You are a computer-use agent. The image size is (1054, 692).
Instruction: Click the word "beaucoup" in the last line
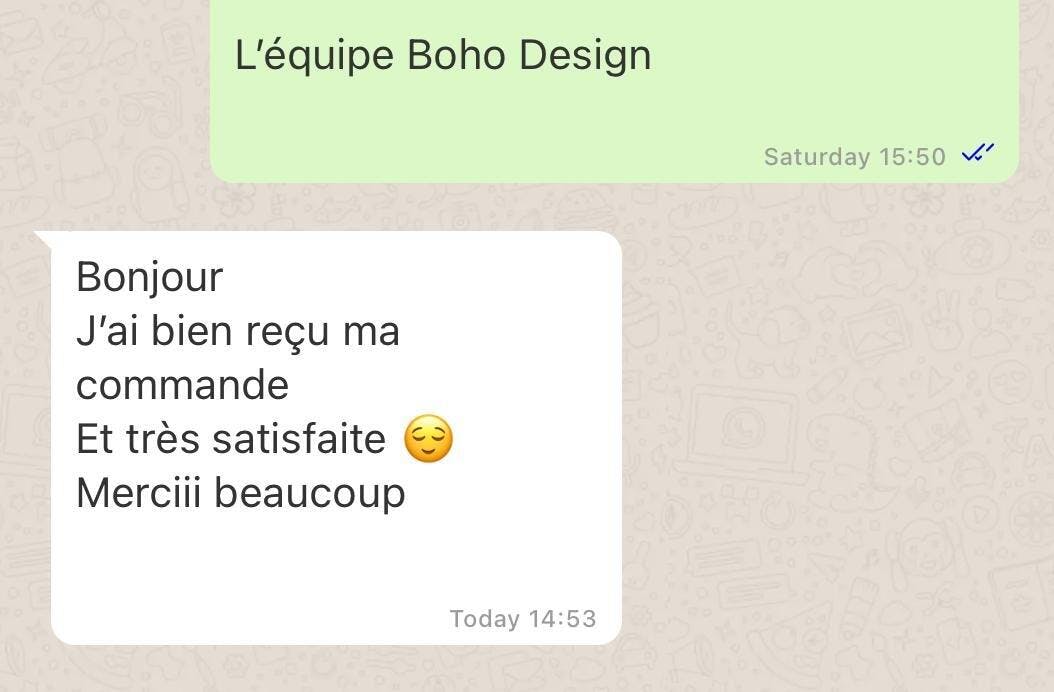310,494
